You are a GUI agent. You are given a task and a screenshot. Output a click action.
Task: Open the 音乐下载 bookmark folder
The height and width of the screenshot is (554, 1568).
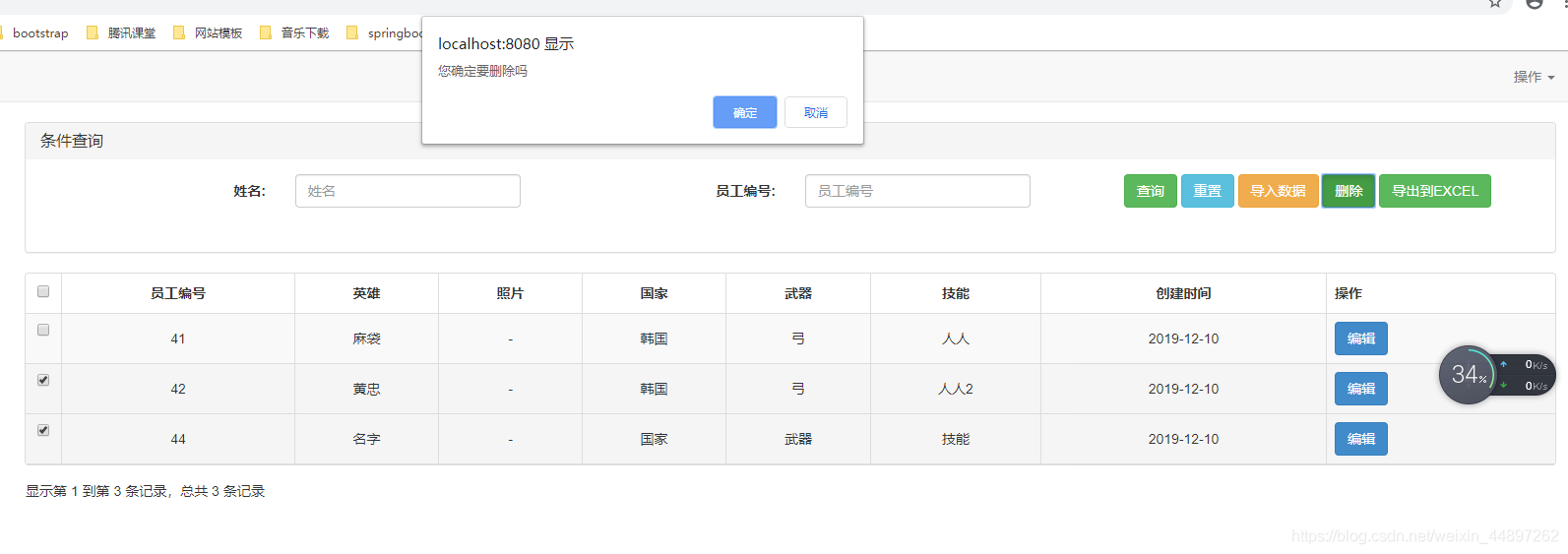[294, 32]
